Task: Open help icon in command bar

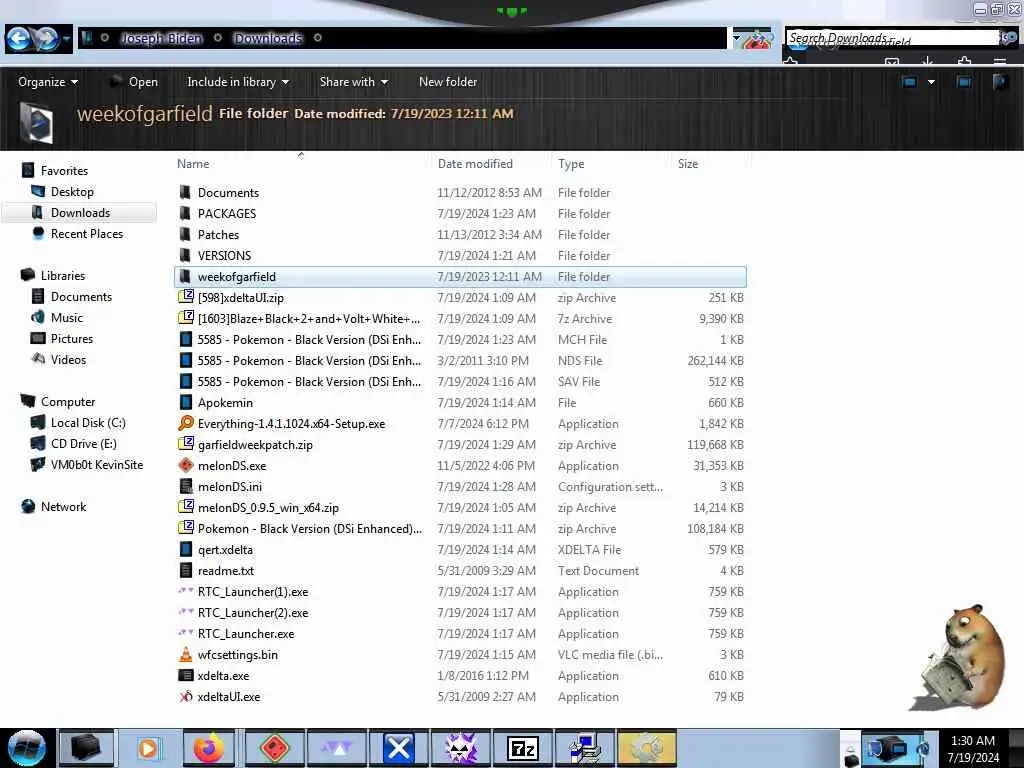Action: pyautogui.click(x=1000, y=82)
